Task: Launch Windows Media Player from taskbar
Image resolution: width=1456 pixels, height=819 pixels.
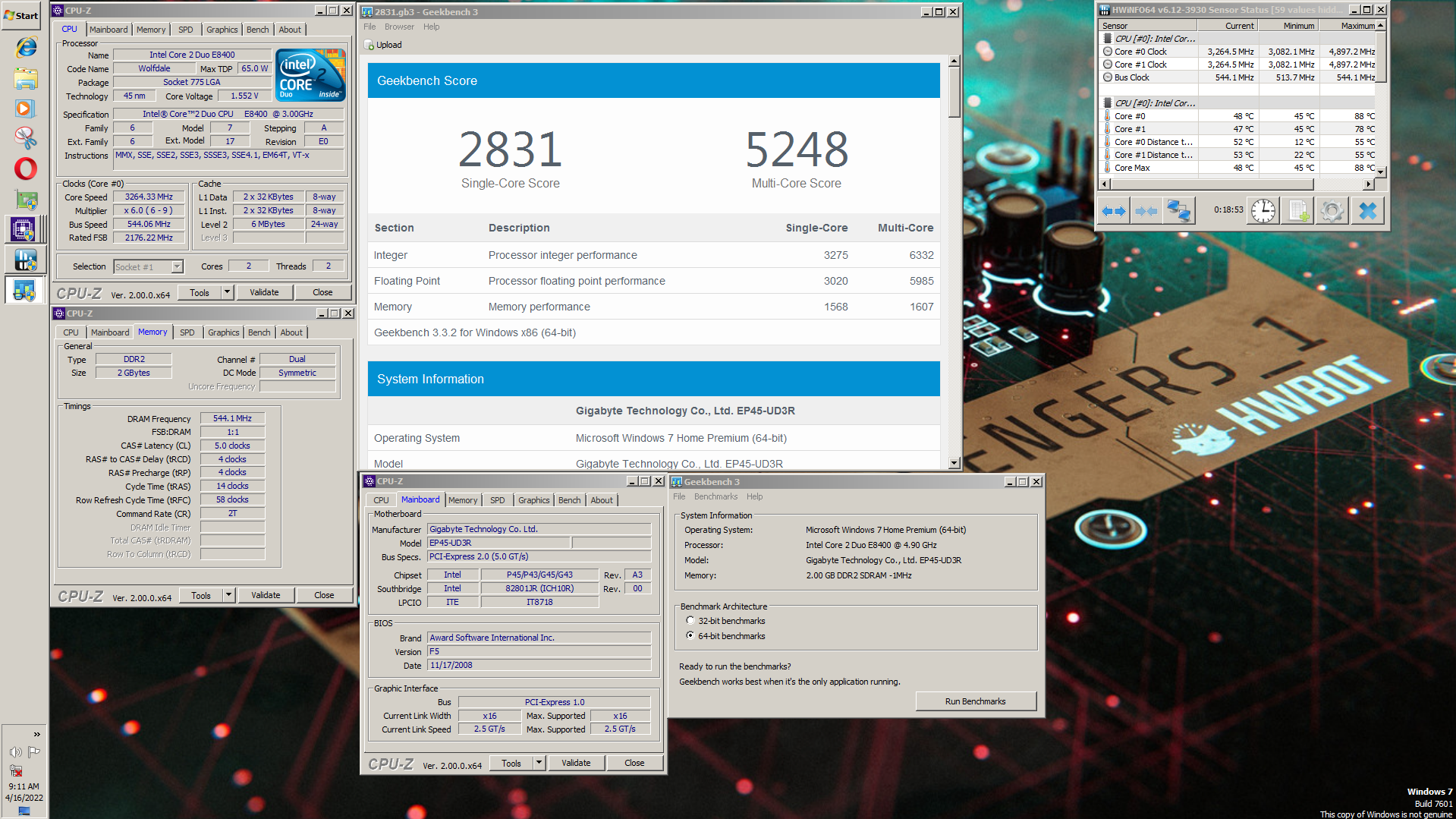Action: point(24,109)
